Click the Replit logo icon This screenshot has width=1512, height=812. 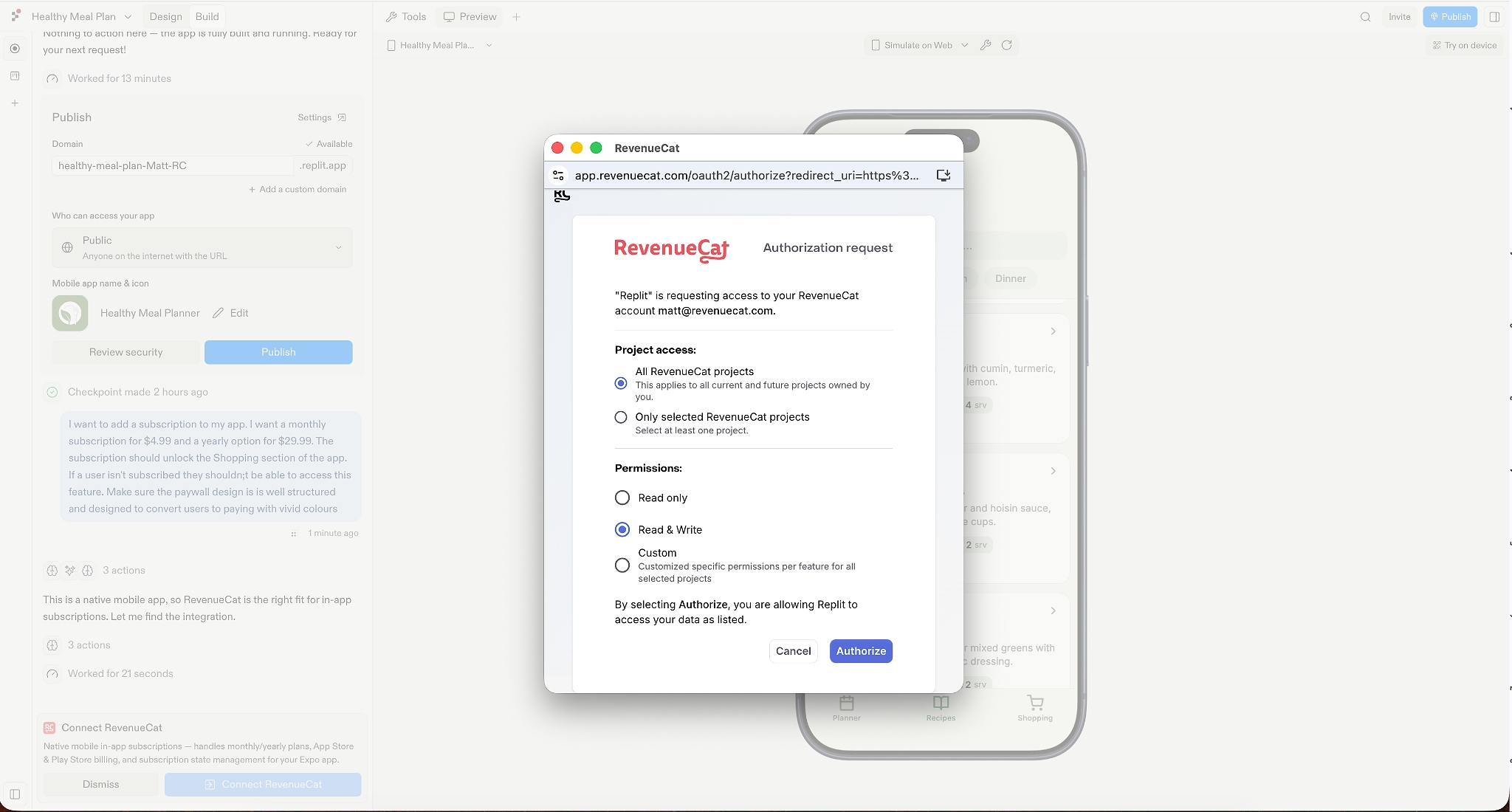pos(16,16)
